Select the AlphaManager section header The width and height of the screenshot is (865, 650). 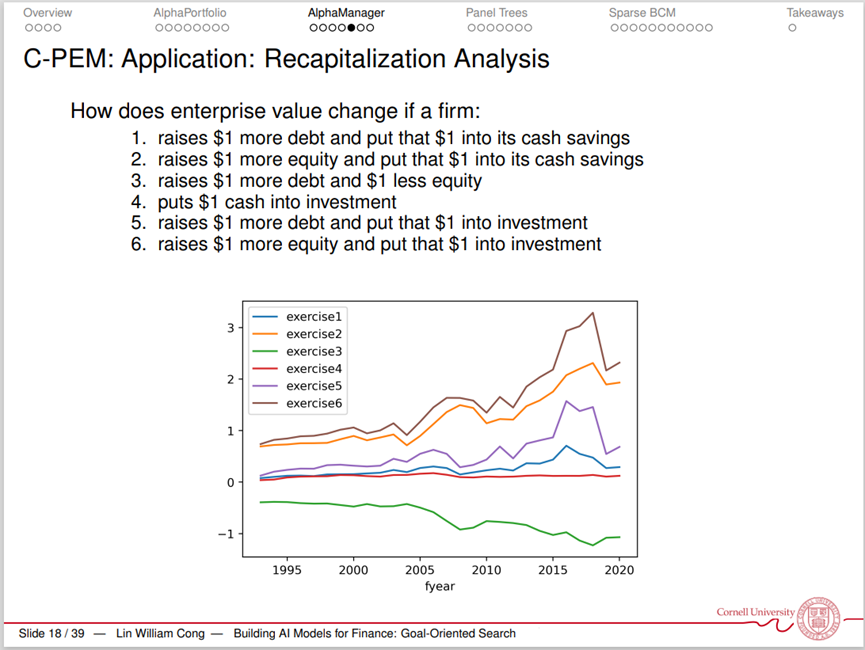pyautogui.click(x=346, y=13)
